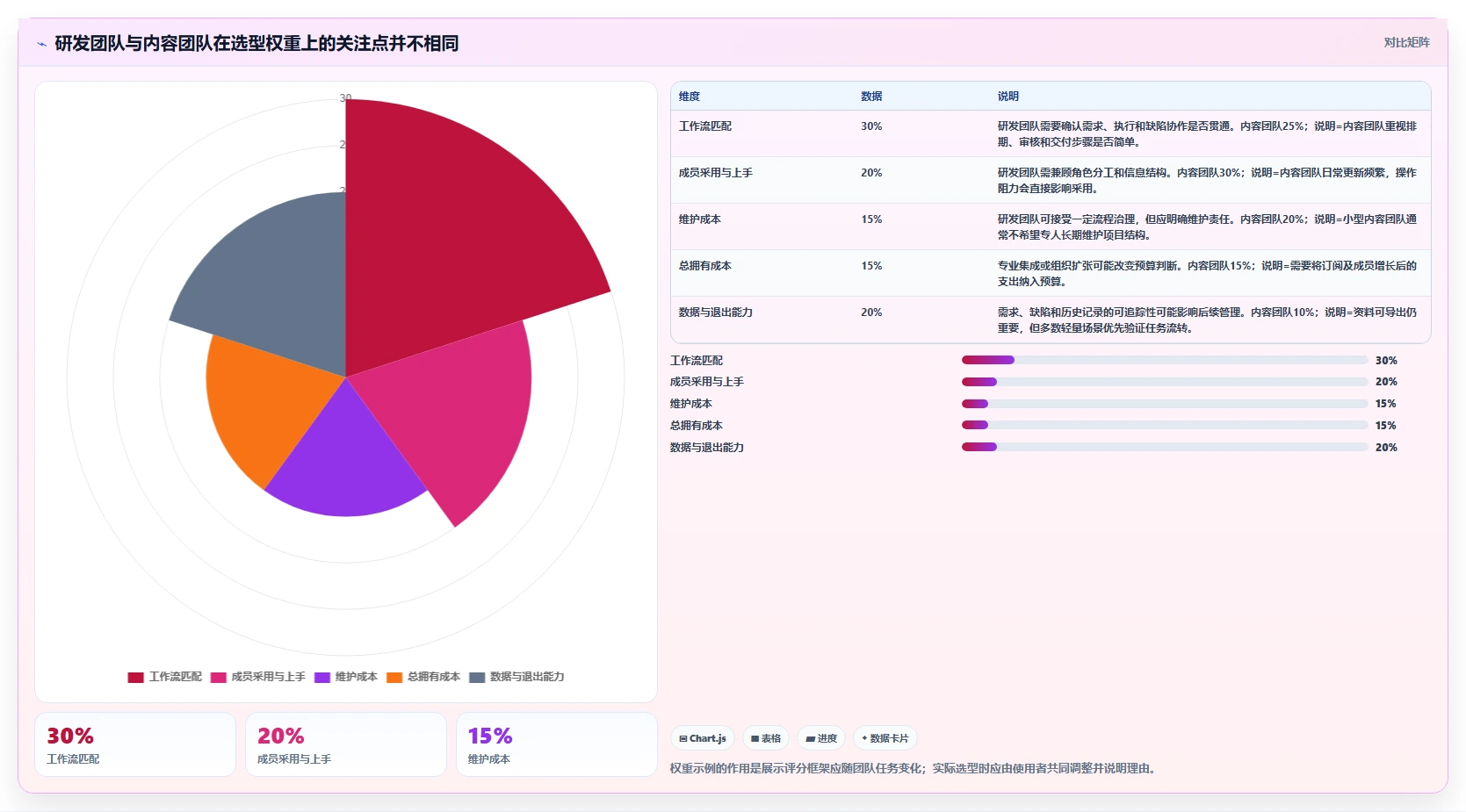Click the 15% value in the table's 总拥有成本 row

click(871, 266)
